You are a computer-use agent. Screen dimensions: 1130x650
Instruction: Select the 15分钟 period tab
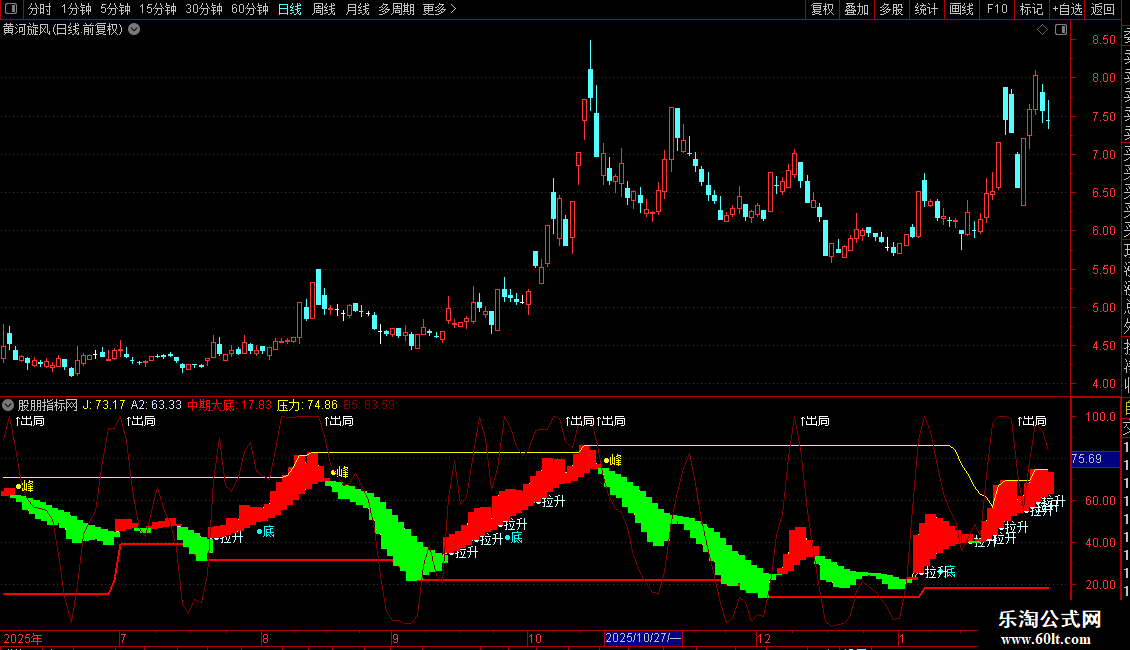coord(157,9)
